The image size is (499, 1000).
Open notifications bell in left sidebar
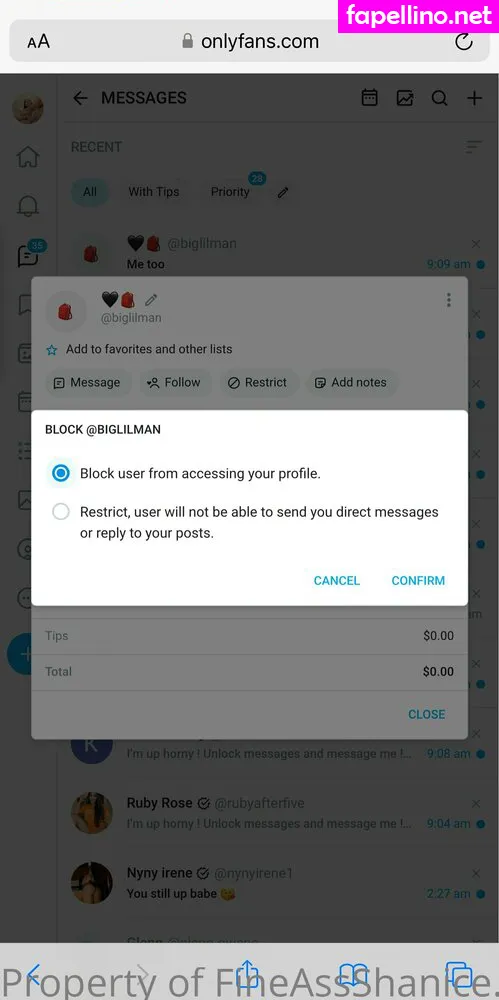click(x=28, y=206)
